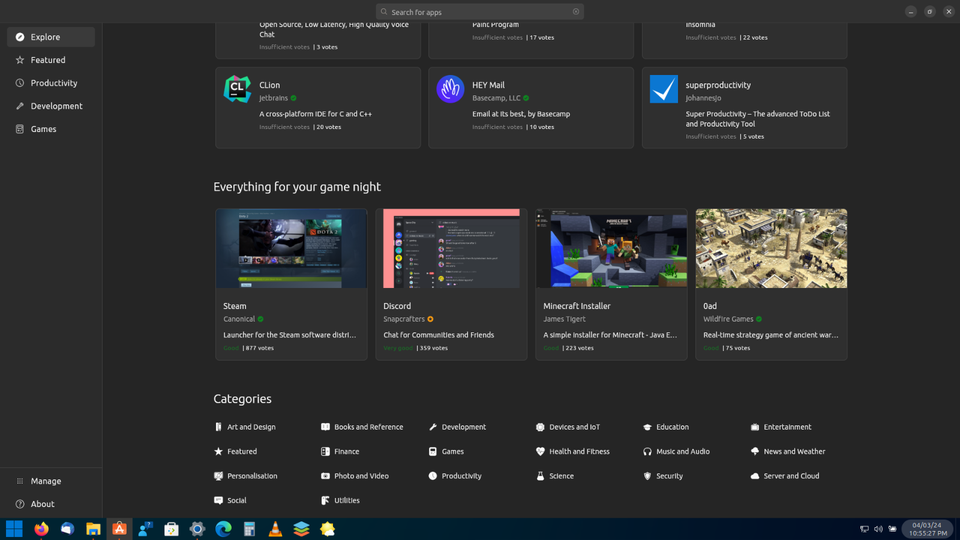This screenshot has height=540, width=960.
Task: Click the 0ad app name
Action: click(x=710, y=306)
